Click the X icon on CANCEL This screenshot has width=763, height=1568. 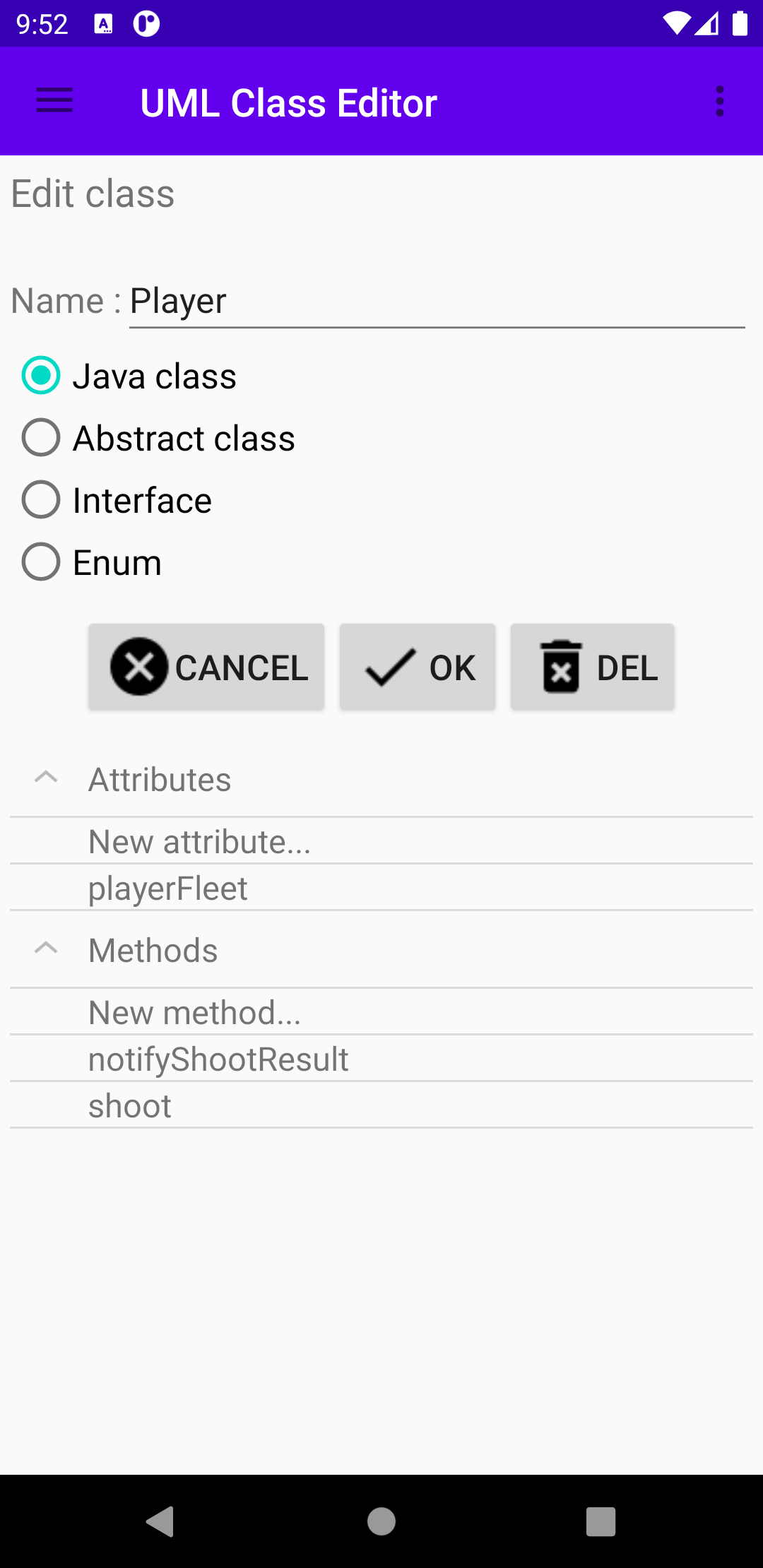[x=139, y=667]
